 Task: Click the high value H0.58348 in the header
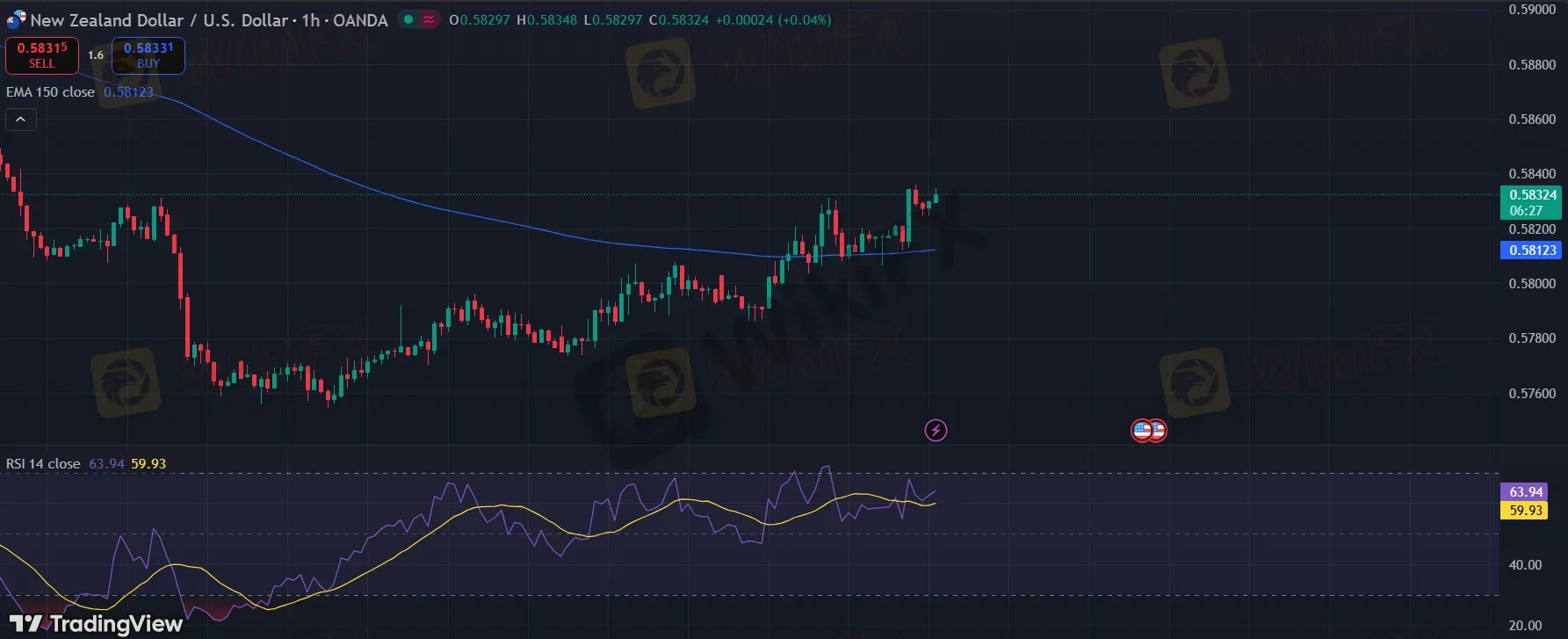click(546, 19)
